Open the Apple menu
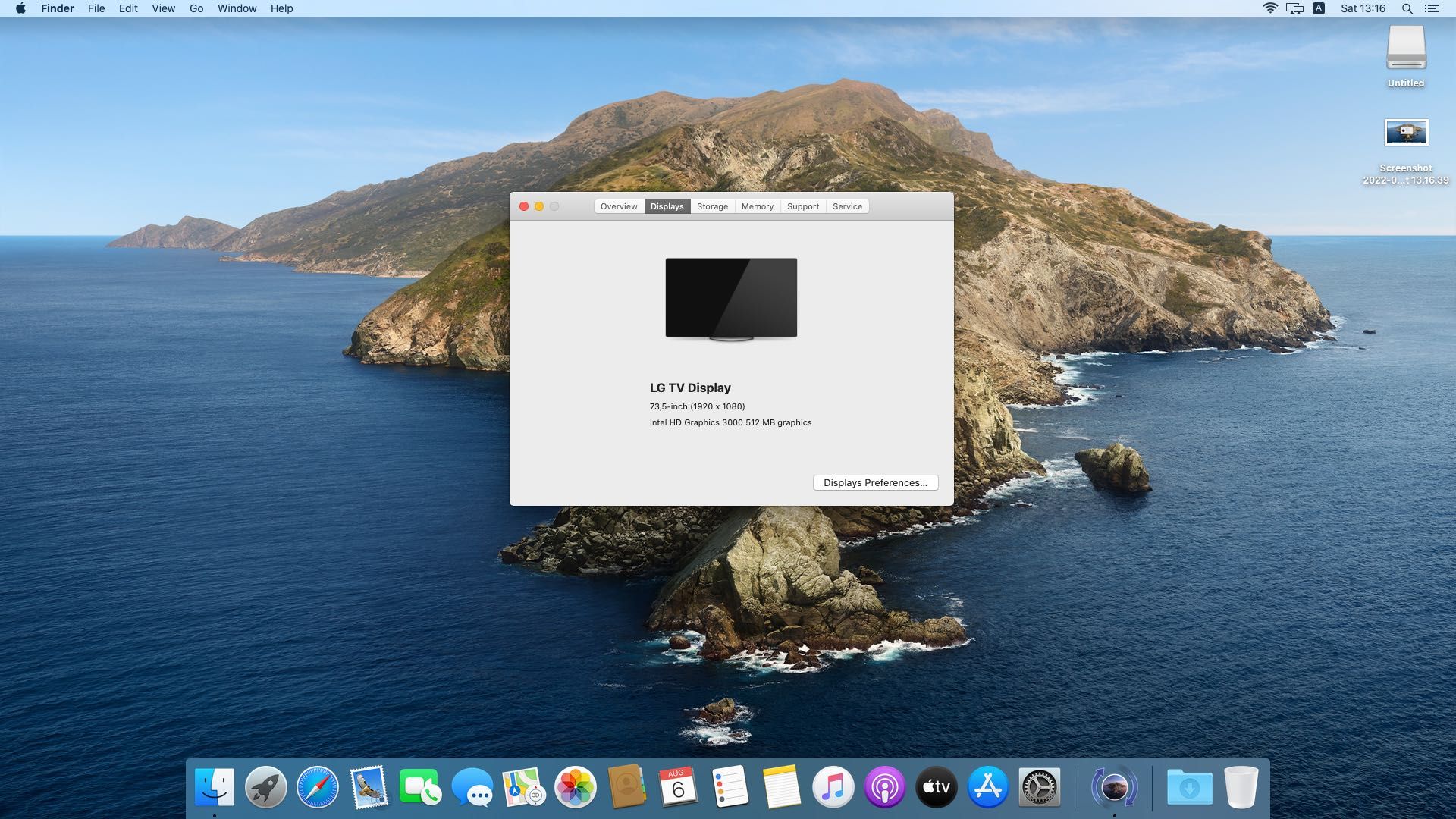The image size is (1456, 819). [20, 8]
